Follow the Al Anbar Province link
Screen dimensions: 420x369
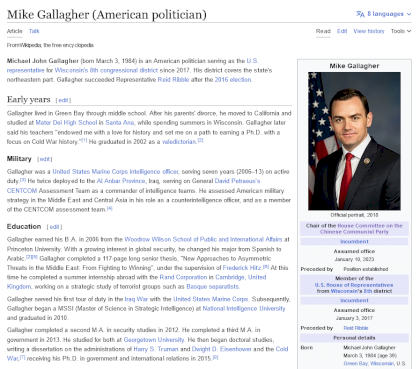point(121,181)
